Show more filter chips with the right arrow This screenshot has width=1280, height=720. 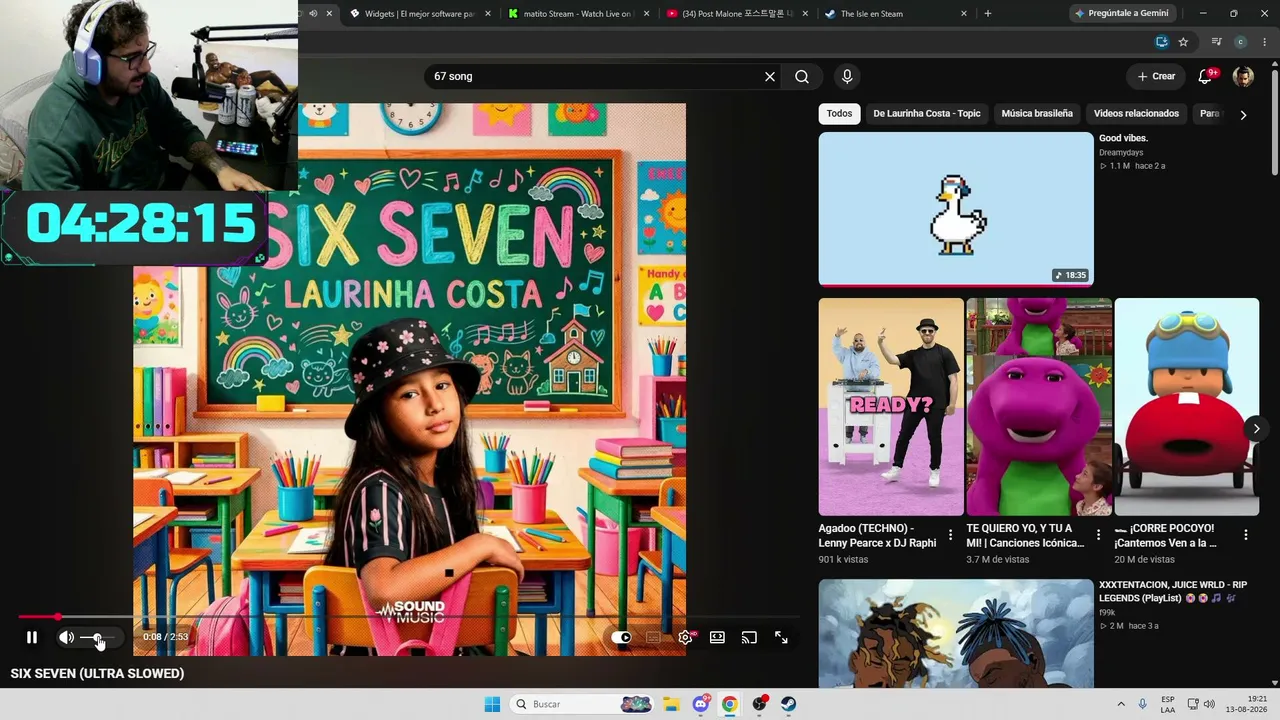coord(1243,114)
